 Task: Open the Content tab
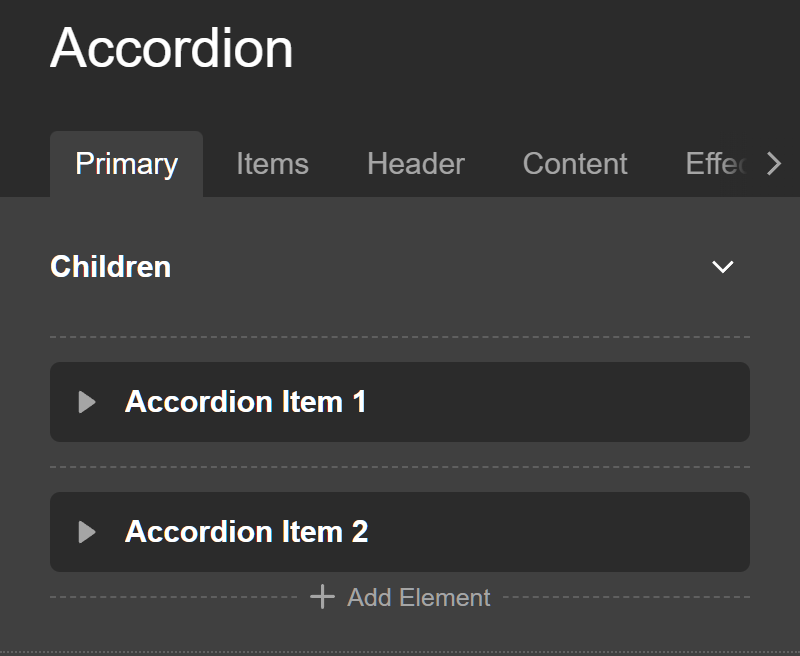click(574, 163)
